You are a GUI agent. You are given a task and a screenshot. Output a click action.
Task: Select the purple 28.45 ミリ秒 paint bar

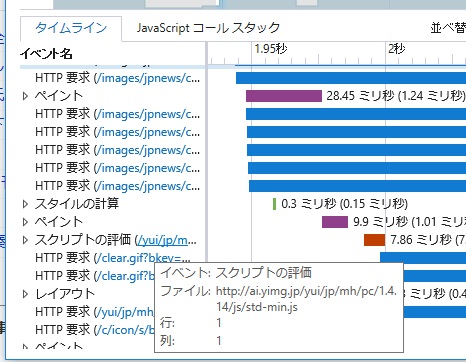point(284,96)
